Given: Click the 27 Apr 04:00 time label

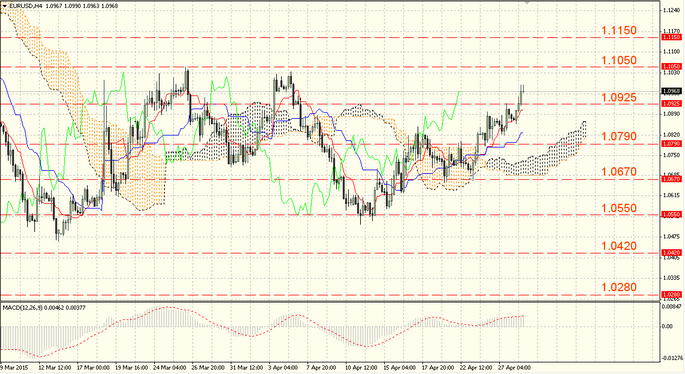Looking at the screenshot, I should [x=515, y=368].
